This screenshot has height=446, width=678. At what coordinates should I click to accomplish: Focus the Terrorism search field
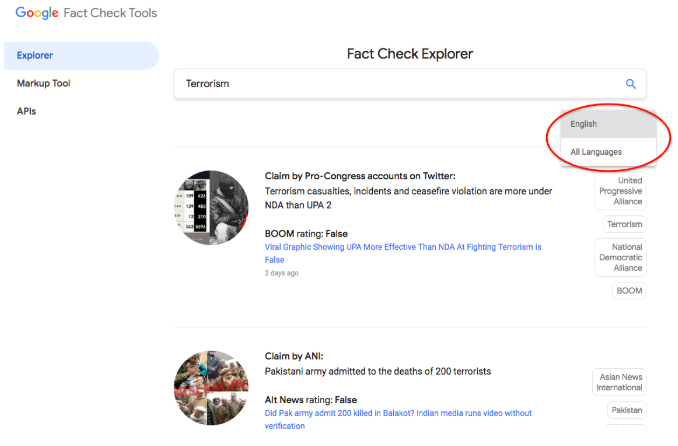tap(410, 83)
